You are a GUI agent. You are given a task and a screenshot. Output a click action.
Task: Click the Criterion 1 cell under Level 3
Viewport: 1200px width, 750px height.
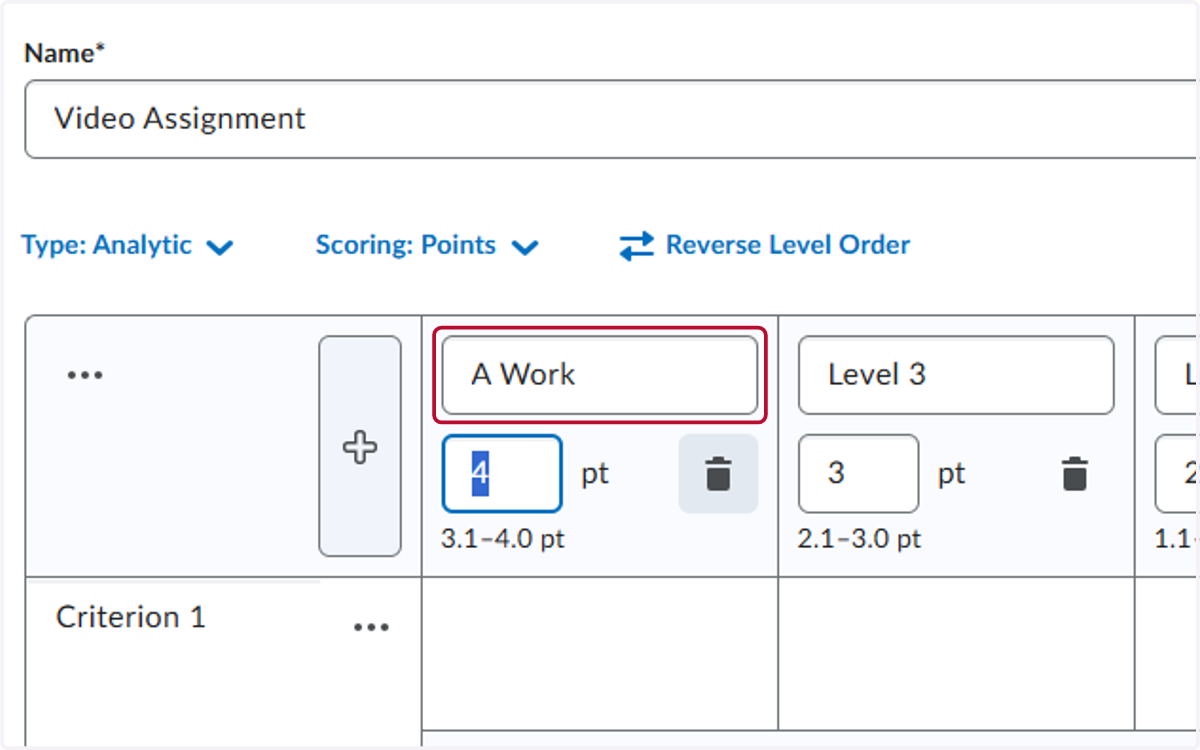pos(957,654)
